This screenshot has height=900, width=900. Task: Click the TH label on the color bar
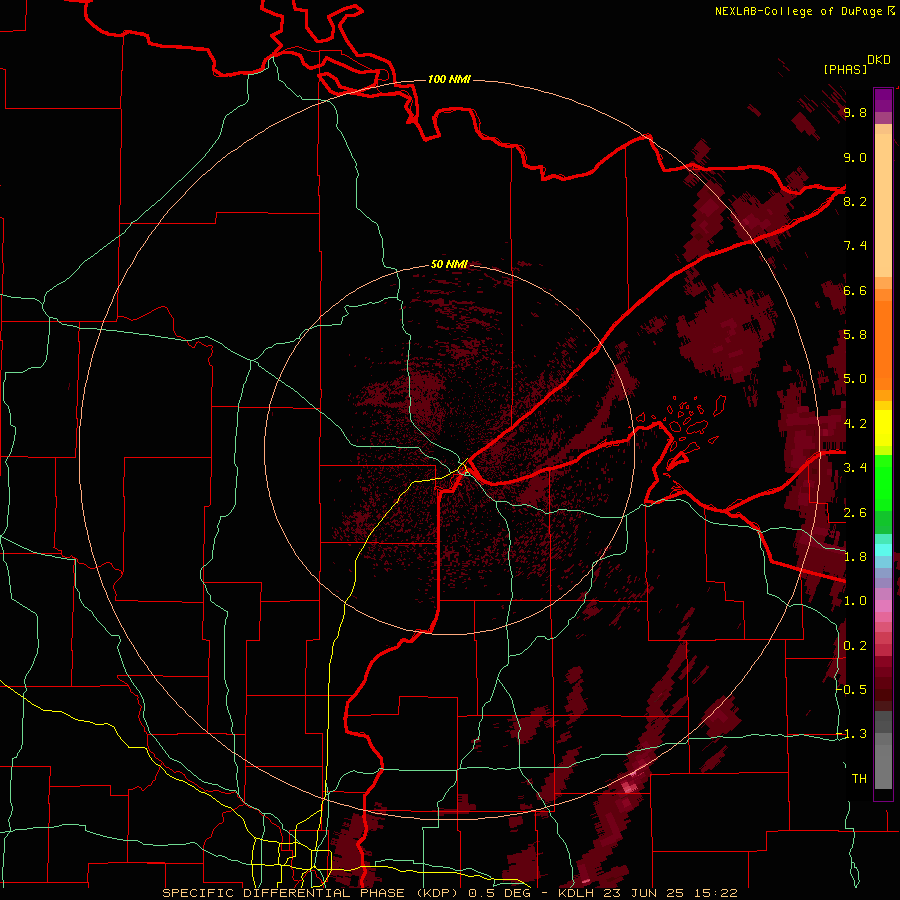click(859, 779)
